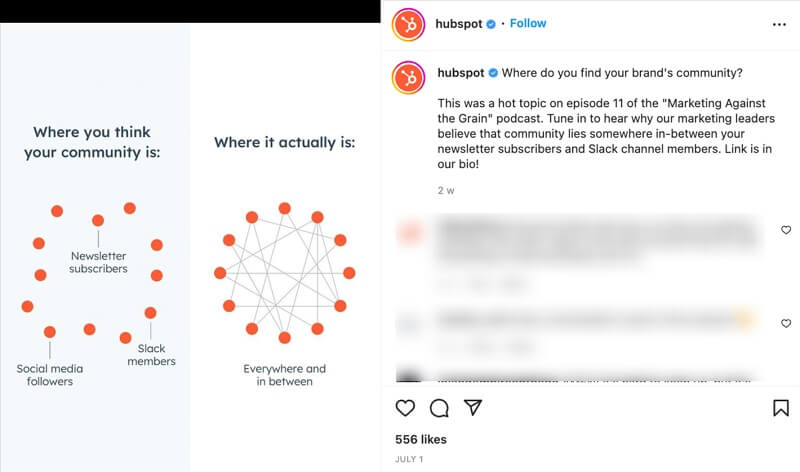Image resolution: width=800 pixels, height=472 pixels.
Task: Save post with the bookmark icon
Action: [781, 408]
